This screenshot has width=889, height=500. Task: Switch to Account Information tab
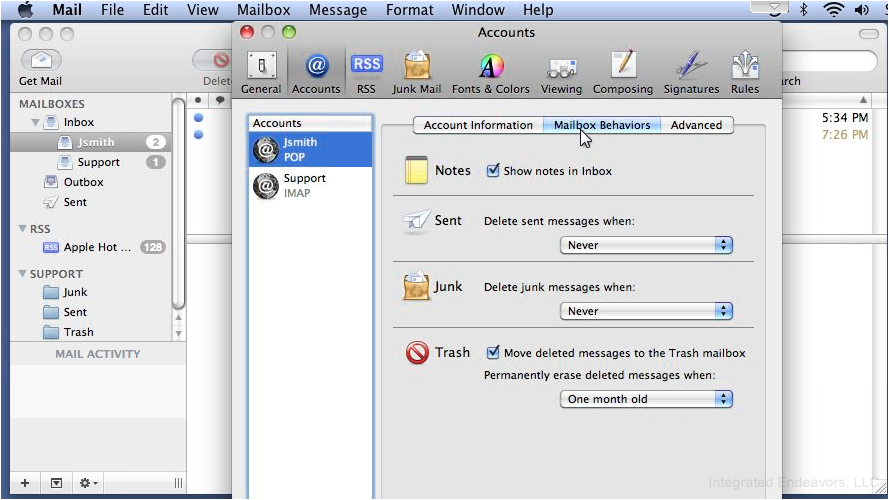478,125
